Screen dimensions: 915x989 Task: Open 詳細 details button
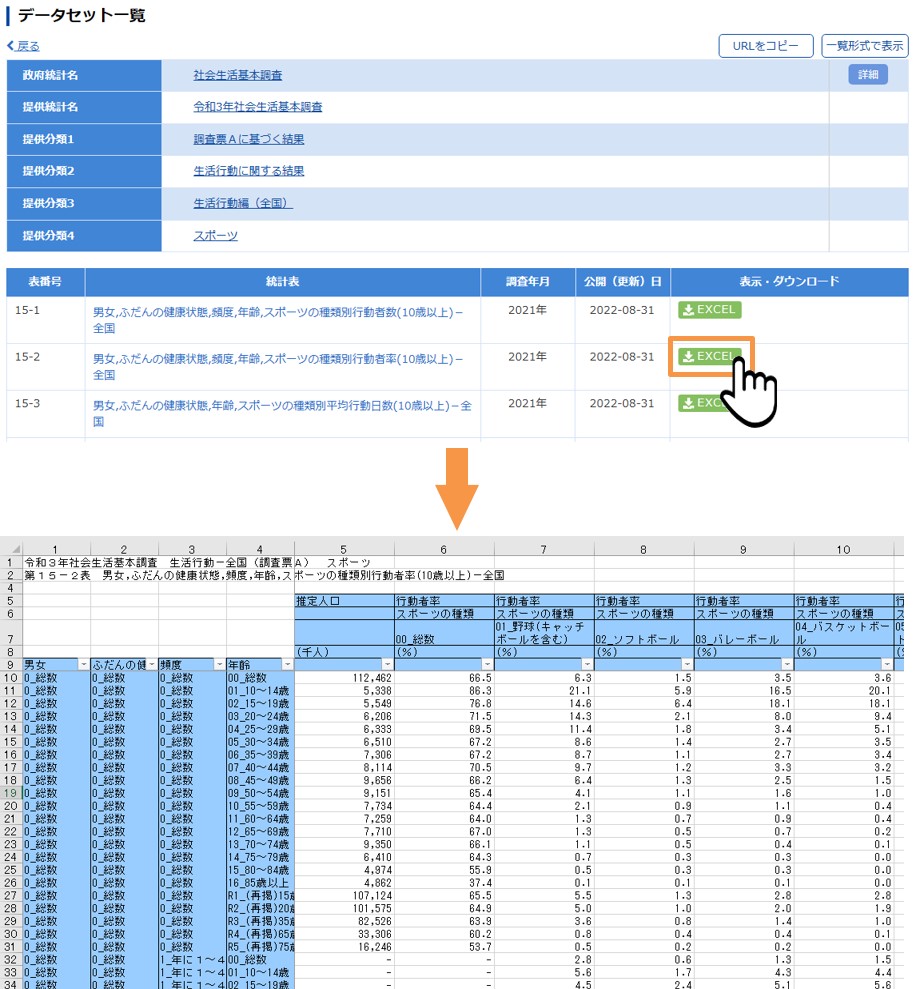(868, 74)
